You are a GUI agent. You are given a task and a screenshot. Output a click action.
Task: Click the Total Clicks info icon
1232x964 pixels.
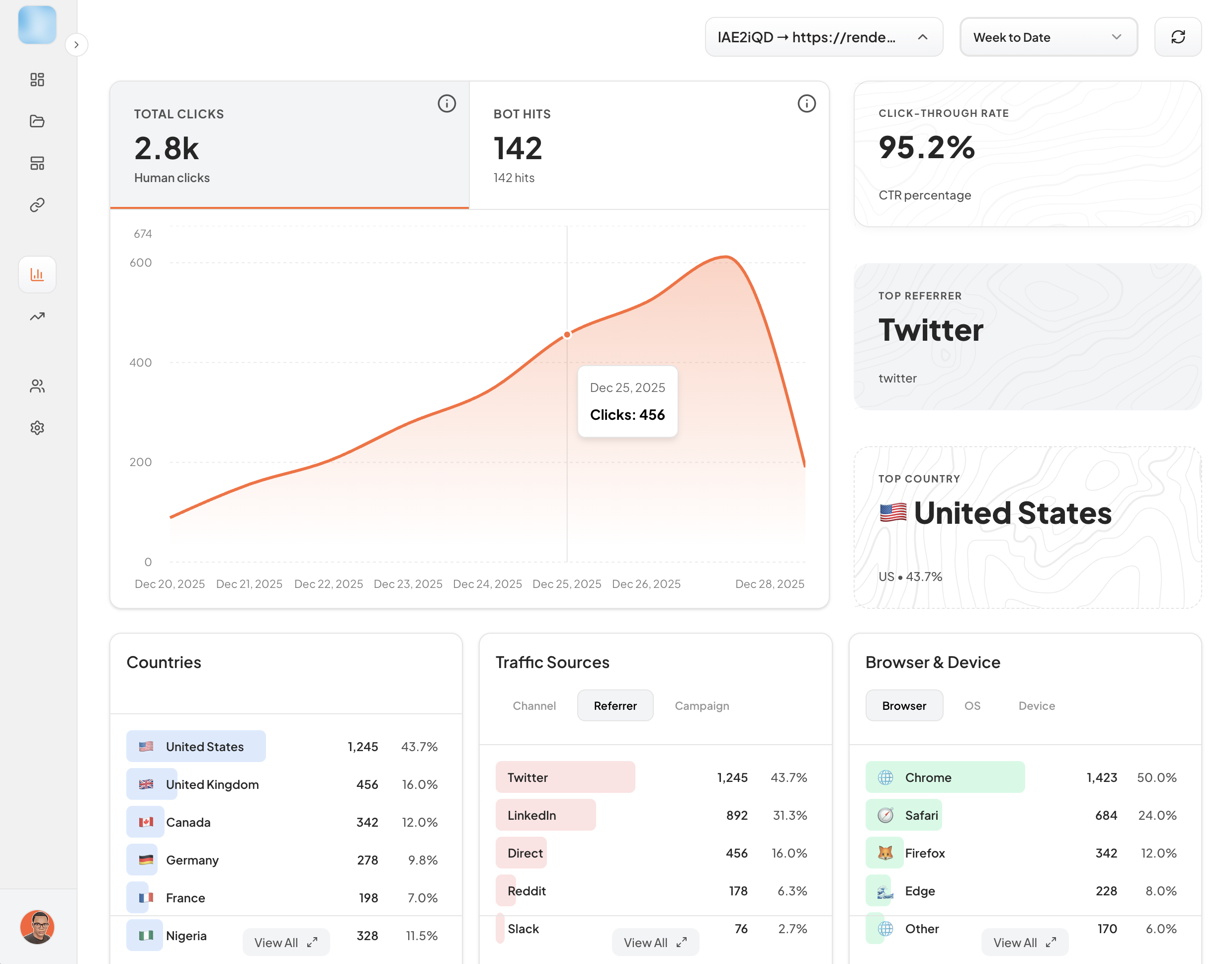pos(447,104)
